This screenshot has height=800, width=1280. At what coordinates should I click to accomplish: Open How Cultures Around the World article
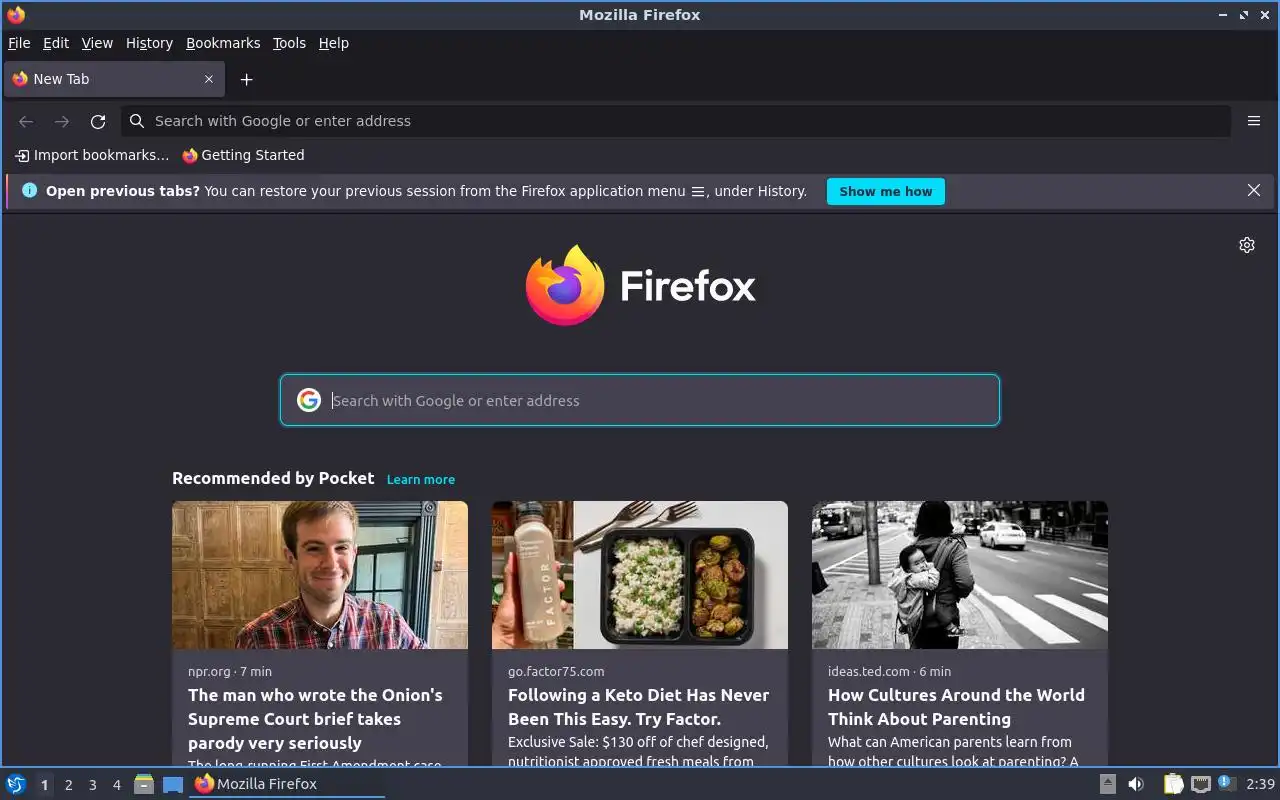(956, 707)
